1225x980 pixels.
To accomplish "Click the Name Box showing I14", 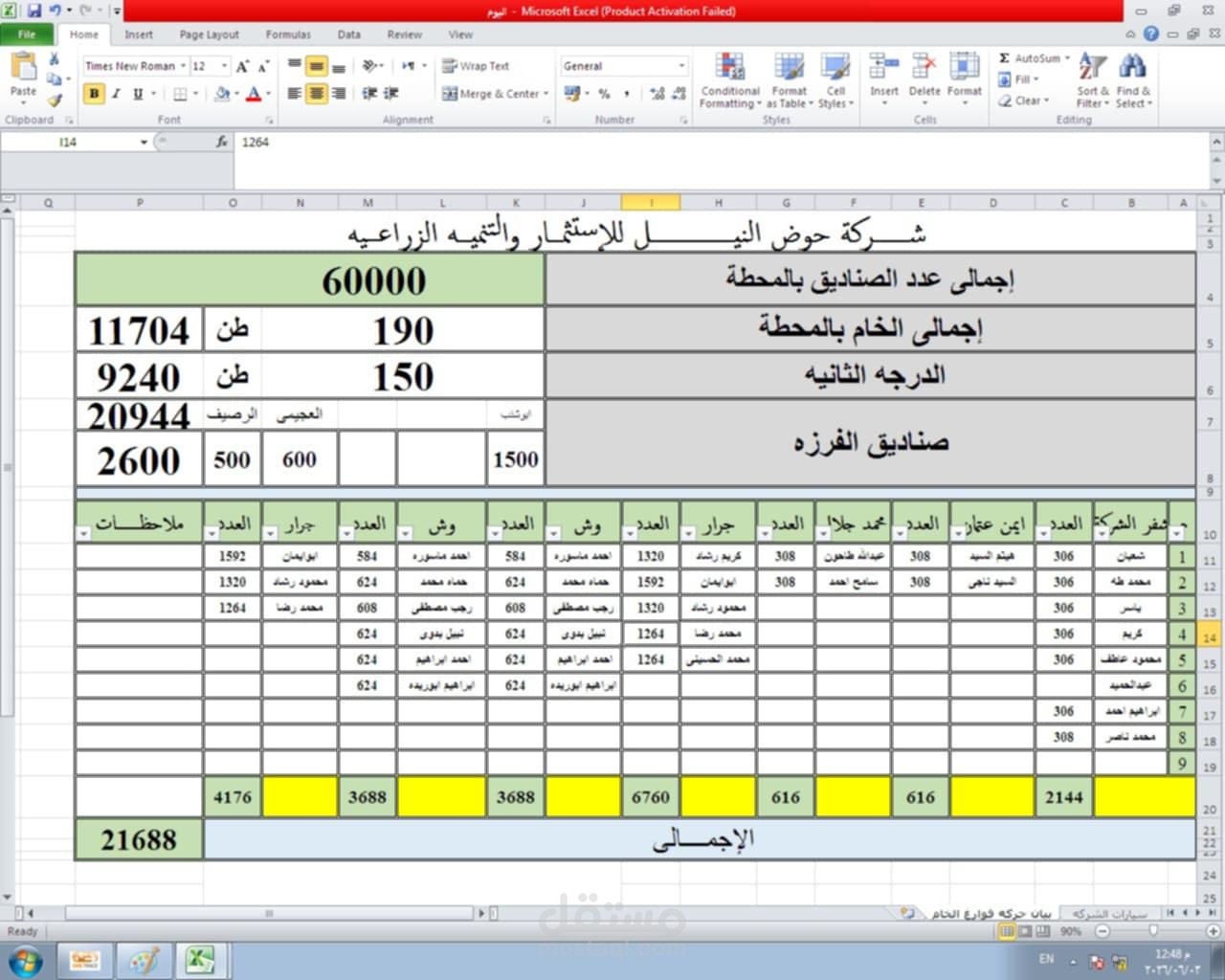I will [x=68, y=142].
